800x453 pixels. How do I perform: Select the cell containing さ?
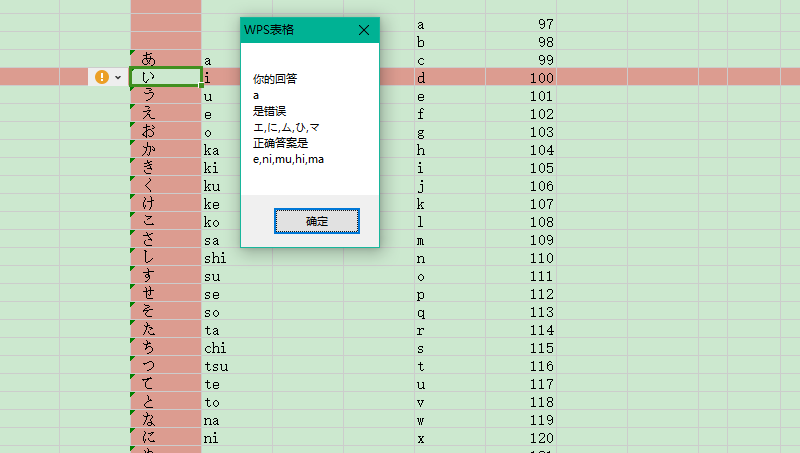pyautogui.click(x=166, y=239)
